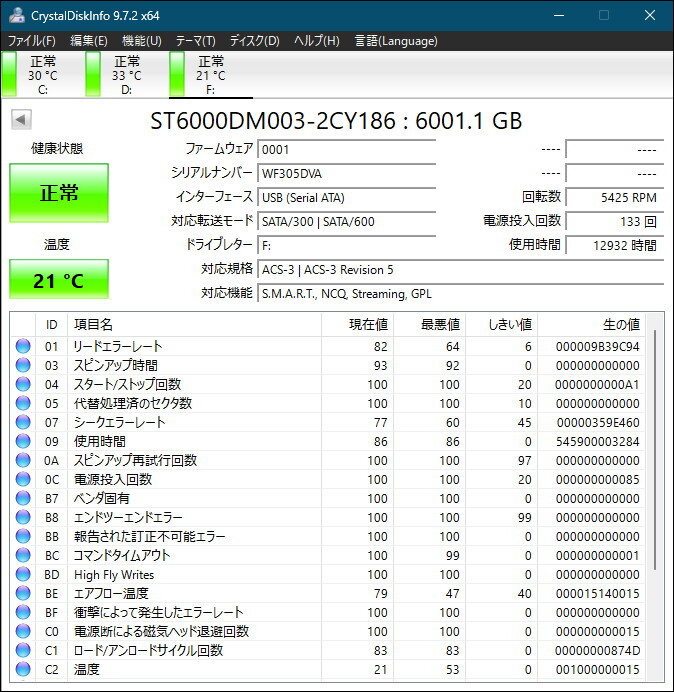
Task: Click status orb for row BE エアフロー温度
Action: [23, 593]
